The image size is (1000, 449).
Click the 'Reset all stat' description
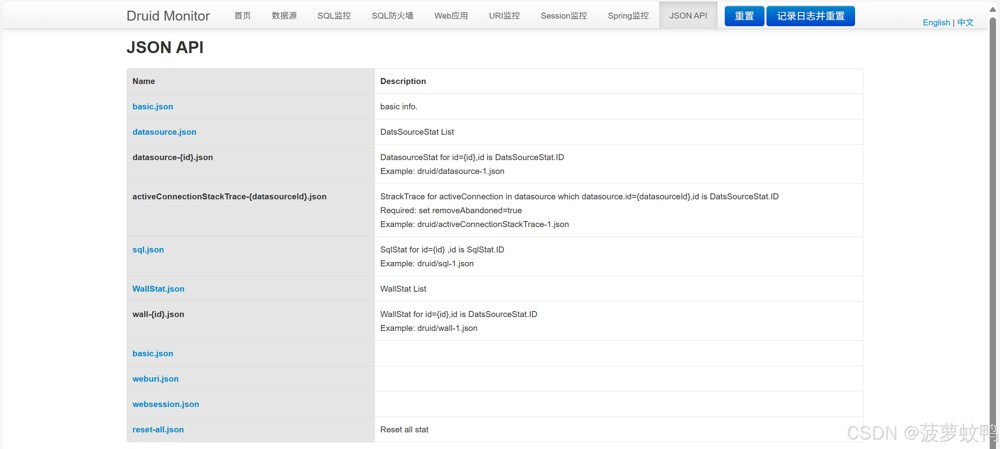[404, 430]
